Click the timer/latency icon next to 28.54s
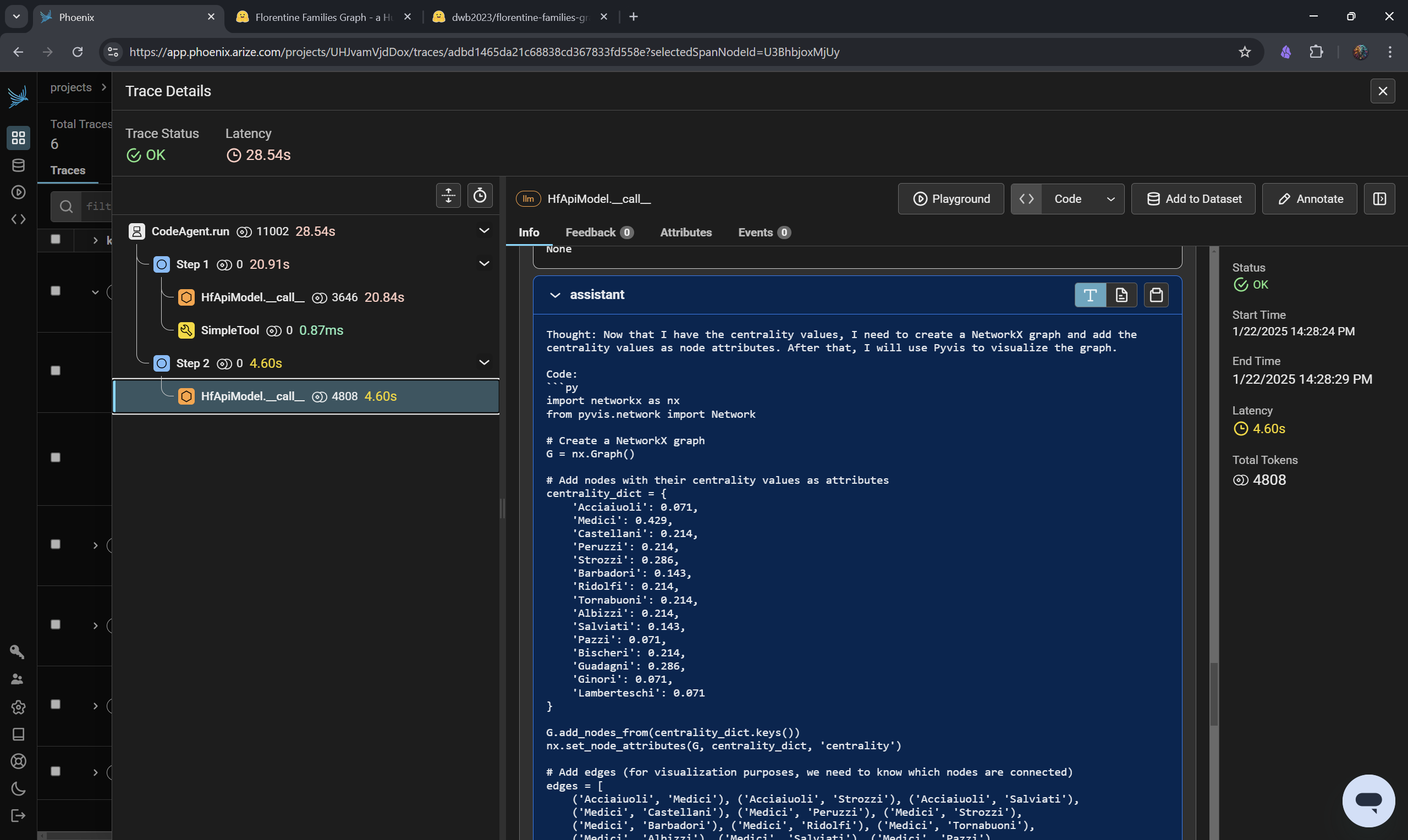 pyautogui.click(x=233, y=155)
